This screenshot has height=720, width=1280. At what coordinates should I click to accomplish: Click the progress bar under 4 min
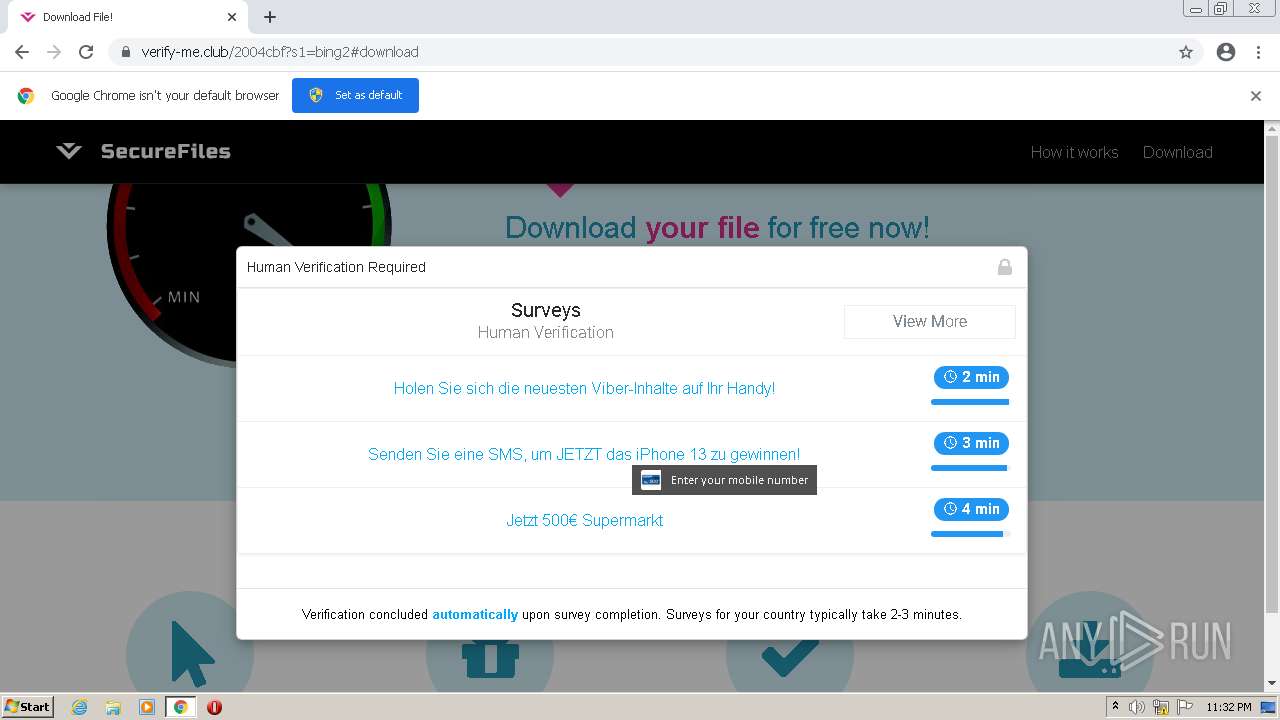point(970,534)
